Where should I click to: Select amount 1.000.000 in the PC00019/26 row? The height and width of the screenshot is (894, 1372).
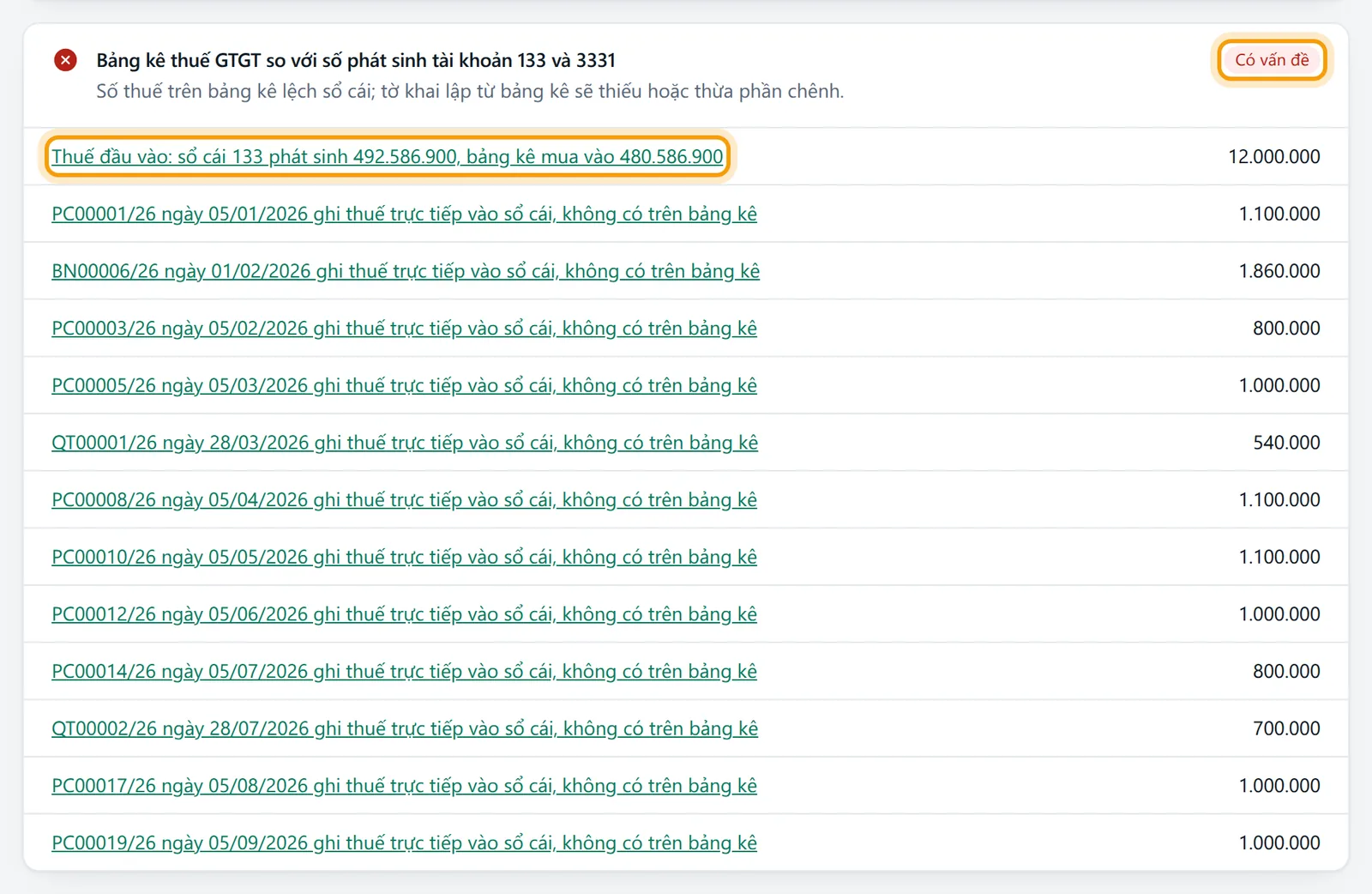1279,843
